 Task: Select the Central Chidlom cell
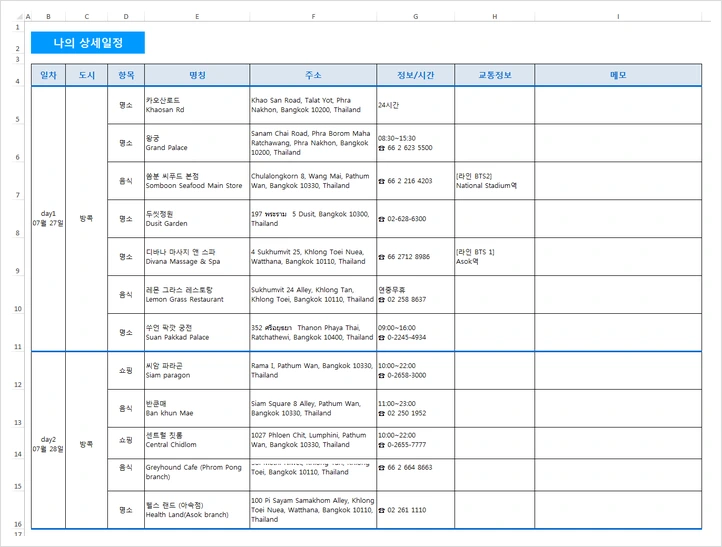tap(197, 443)
